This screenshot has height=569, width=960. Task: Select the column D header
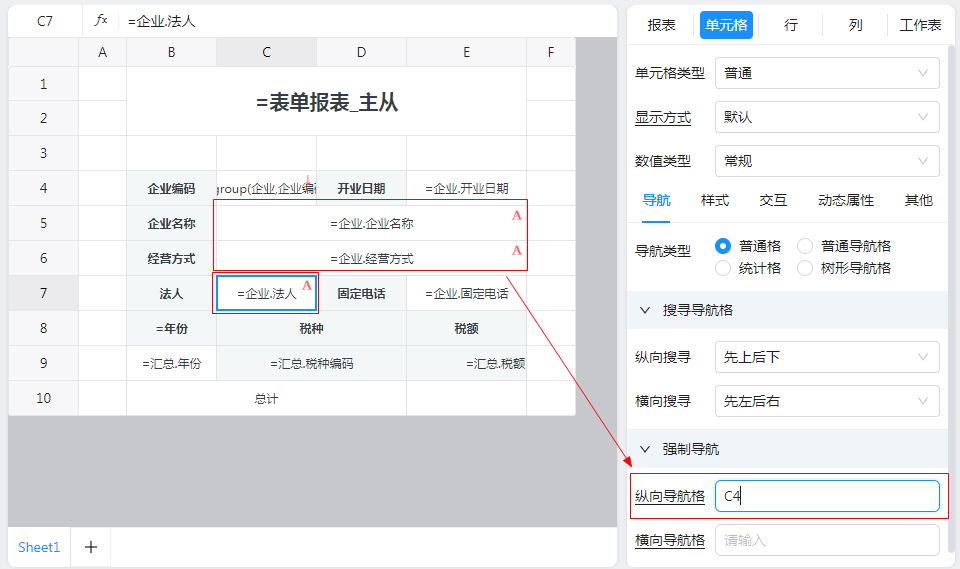pos(361,52)
